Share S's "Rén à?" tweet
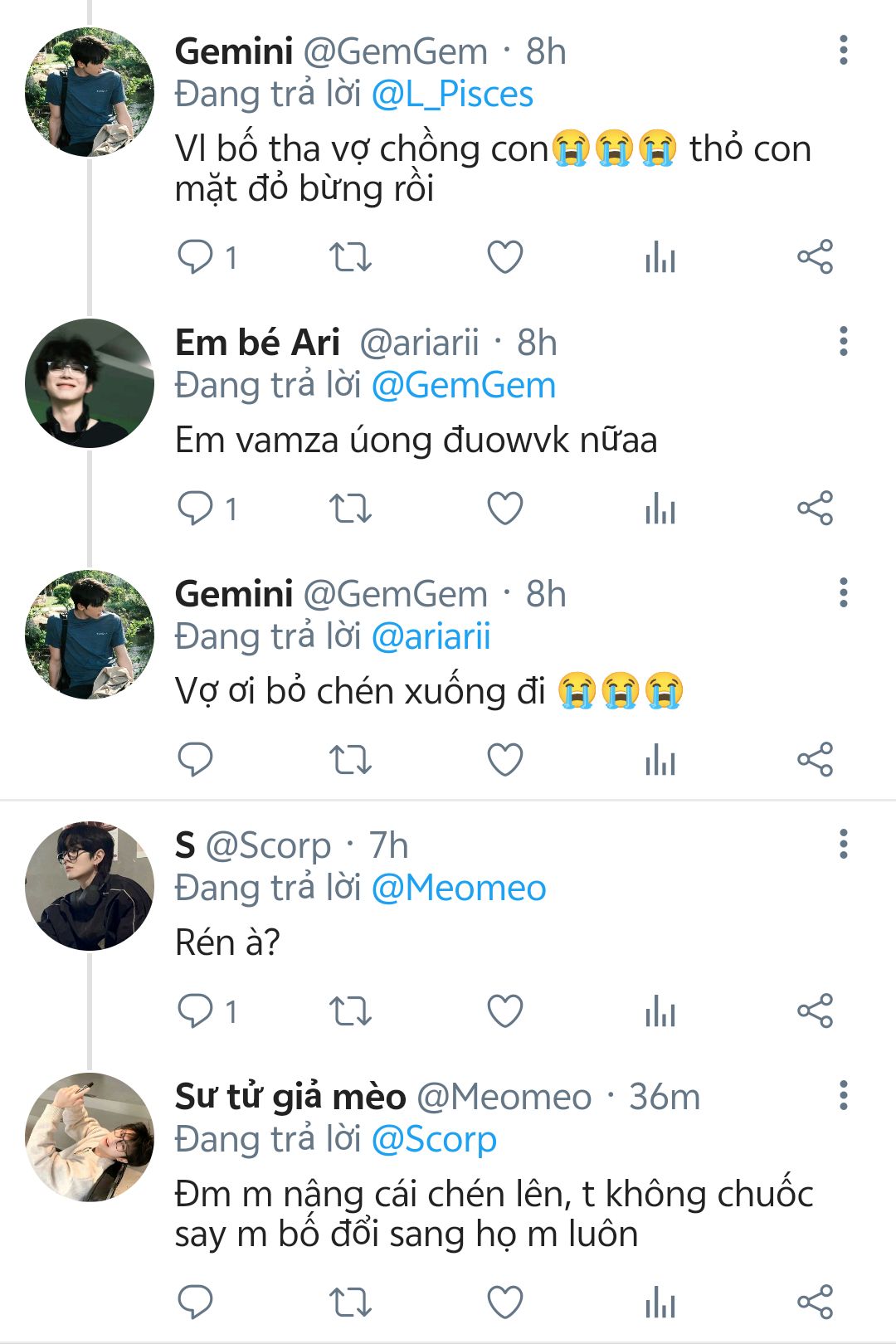 click(815, 1011)
